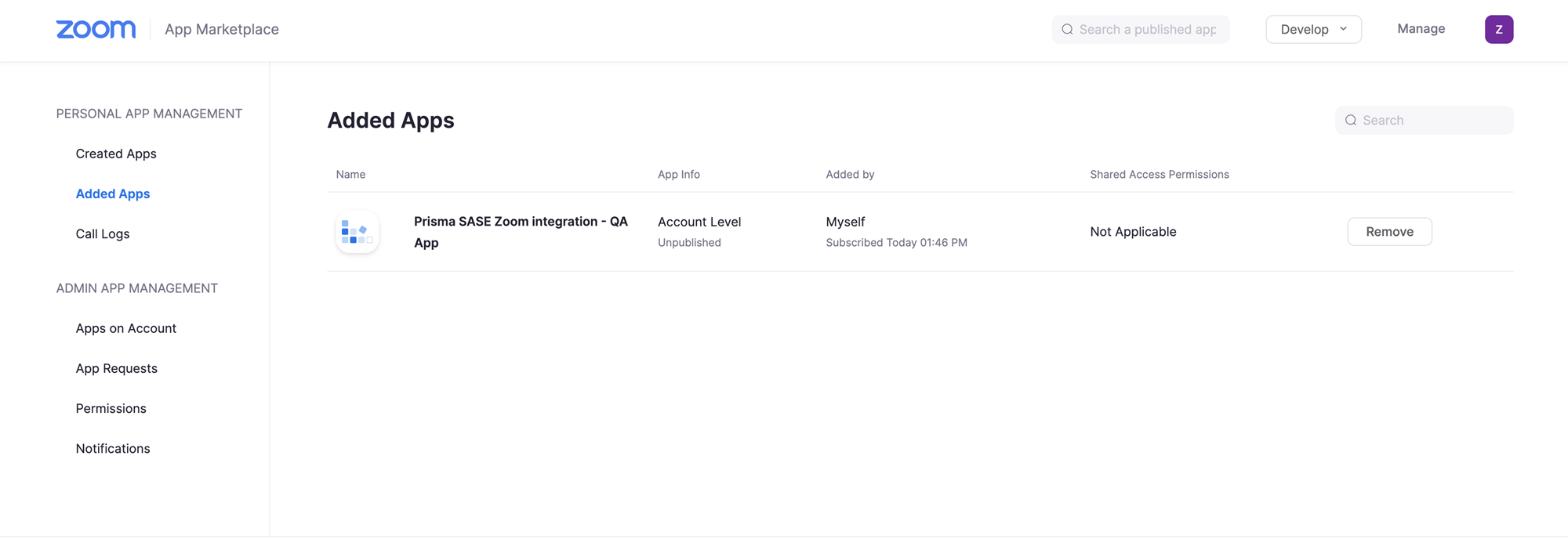Image resolution: width=1568 pixels, height=539 pixels.
Task: Click the magnifier icon in published app search
Action: tap(1067, 30)
